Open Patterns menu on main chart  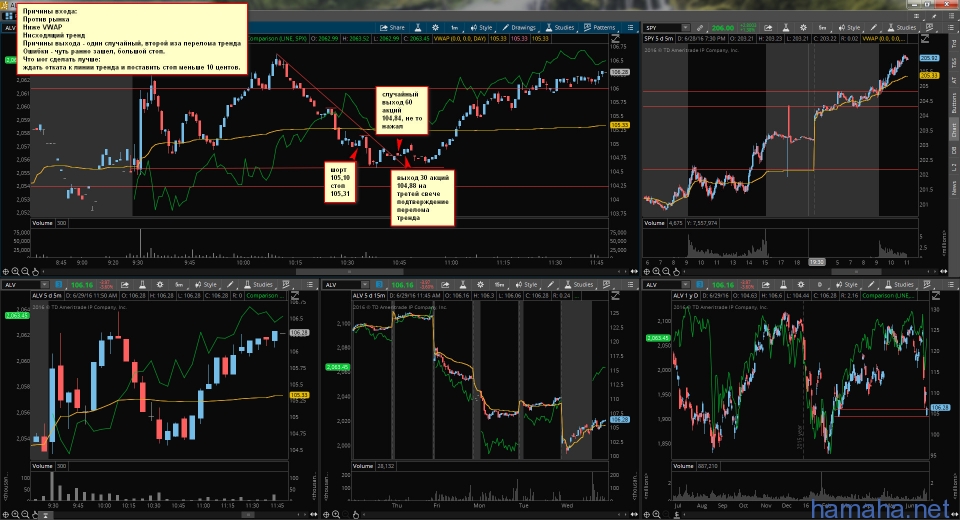coord(599,28)
